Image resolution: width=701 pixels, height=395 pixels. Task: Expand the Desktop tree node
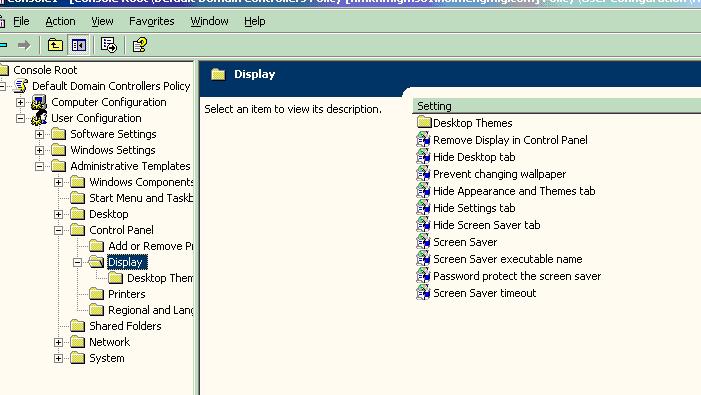[59, 214]
